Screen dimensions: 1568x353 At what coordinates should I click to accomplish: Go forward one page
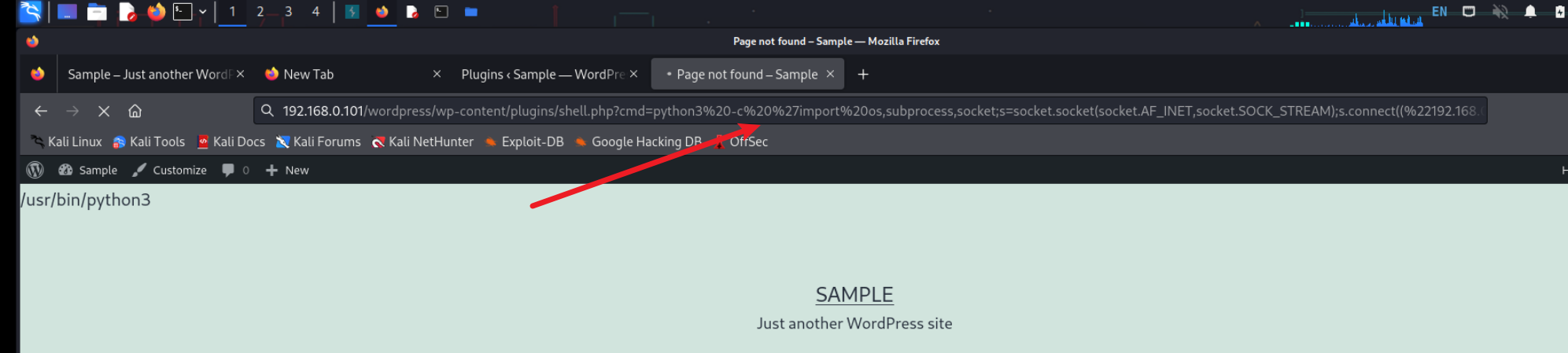pyautogui.click(x=72, y=111)
